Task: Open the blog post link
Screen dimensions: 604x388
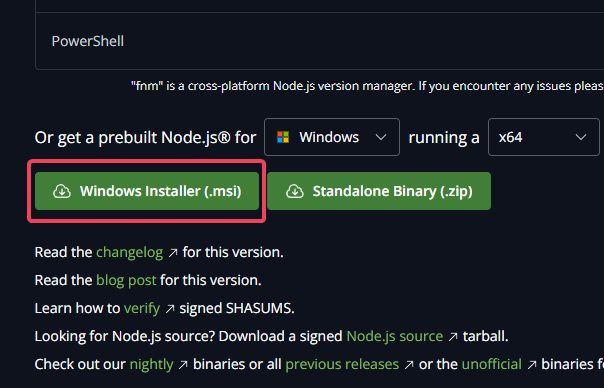Action: (126, 281)
